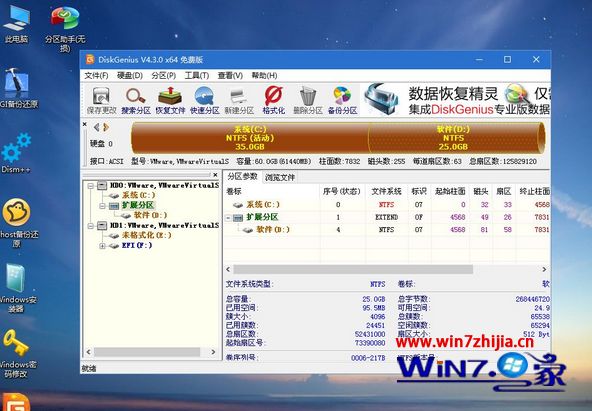Open the 恢复文件 file recovery tool
Image resolution: width=592 pixels, height=411 pixels.
click(170, 100)
